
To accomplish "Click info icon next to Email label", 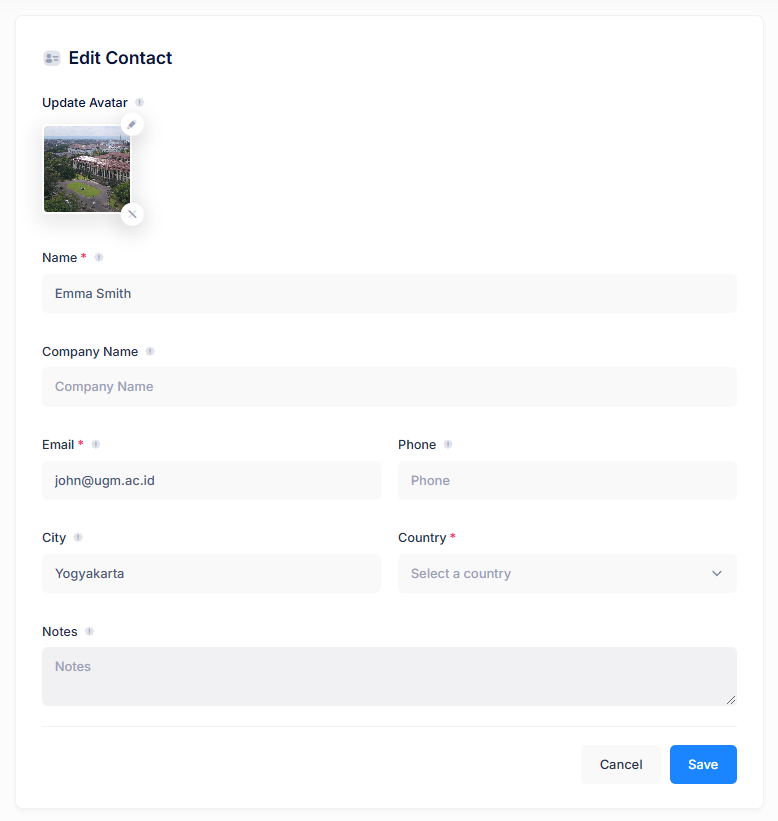I will 95,445.
